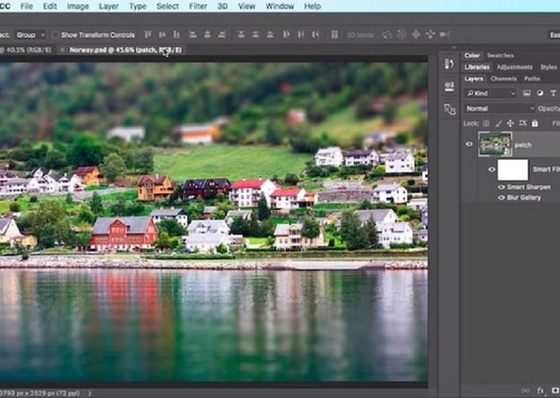Toggle Smart Sharpen filter visibility
Image resolution: width=560 pixels, height=398 pixels.
pyautogui.click(x=501, y=187)
